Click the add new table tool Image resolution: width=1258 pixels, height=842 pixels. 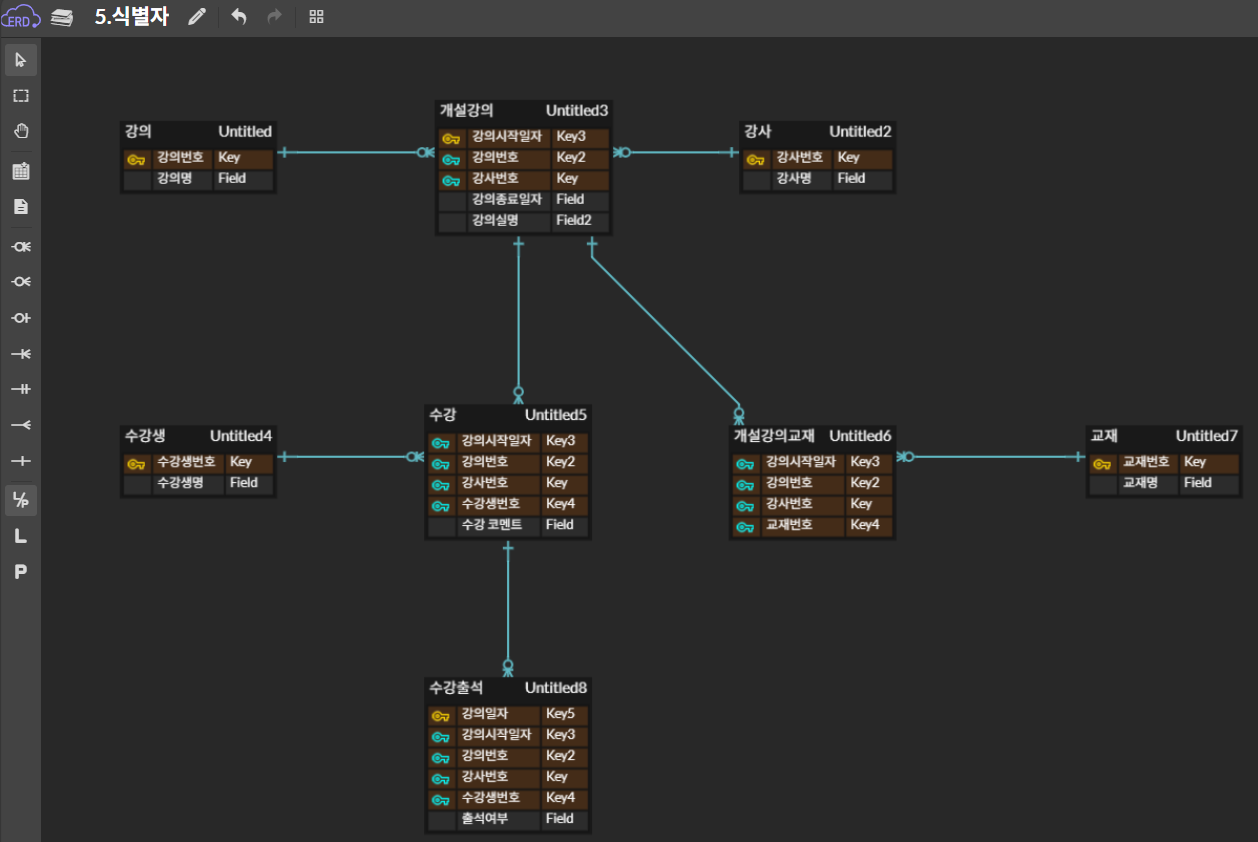(21, 171)
